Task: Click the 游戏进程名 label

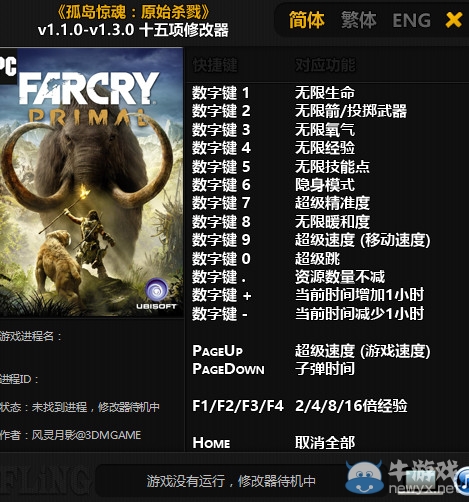Action: (x=31, y=336)
